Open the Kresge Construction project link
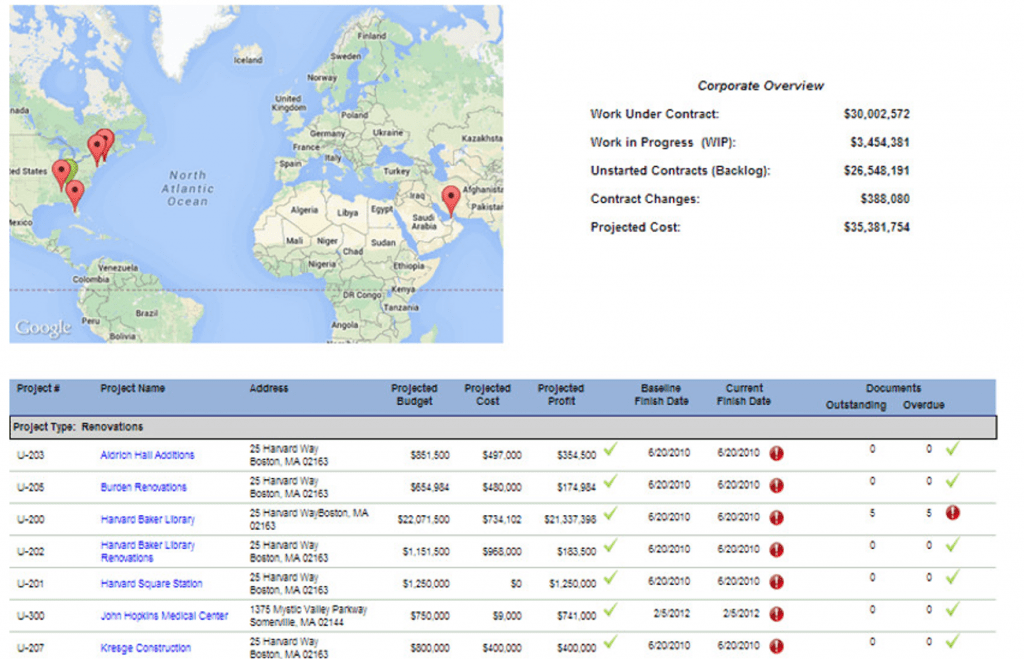 pos(146,648)
